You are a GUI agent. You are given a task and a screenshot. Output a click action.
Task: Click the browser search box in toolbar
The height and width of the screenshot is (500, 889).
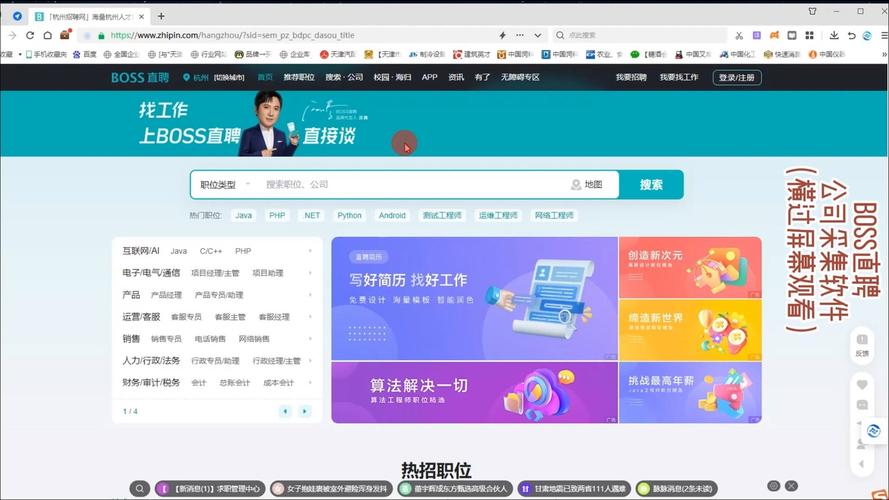coord(640,35)
